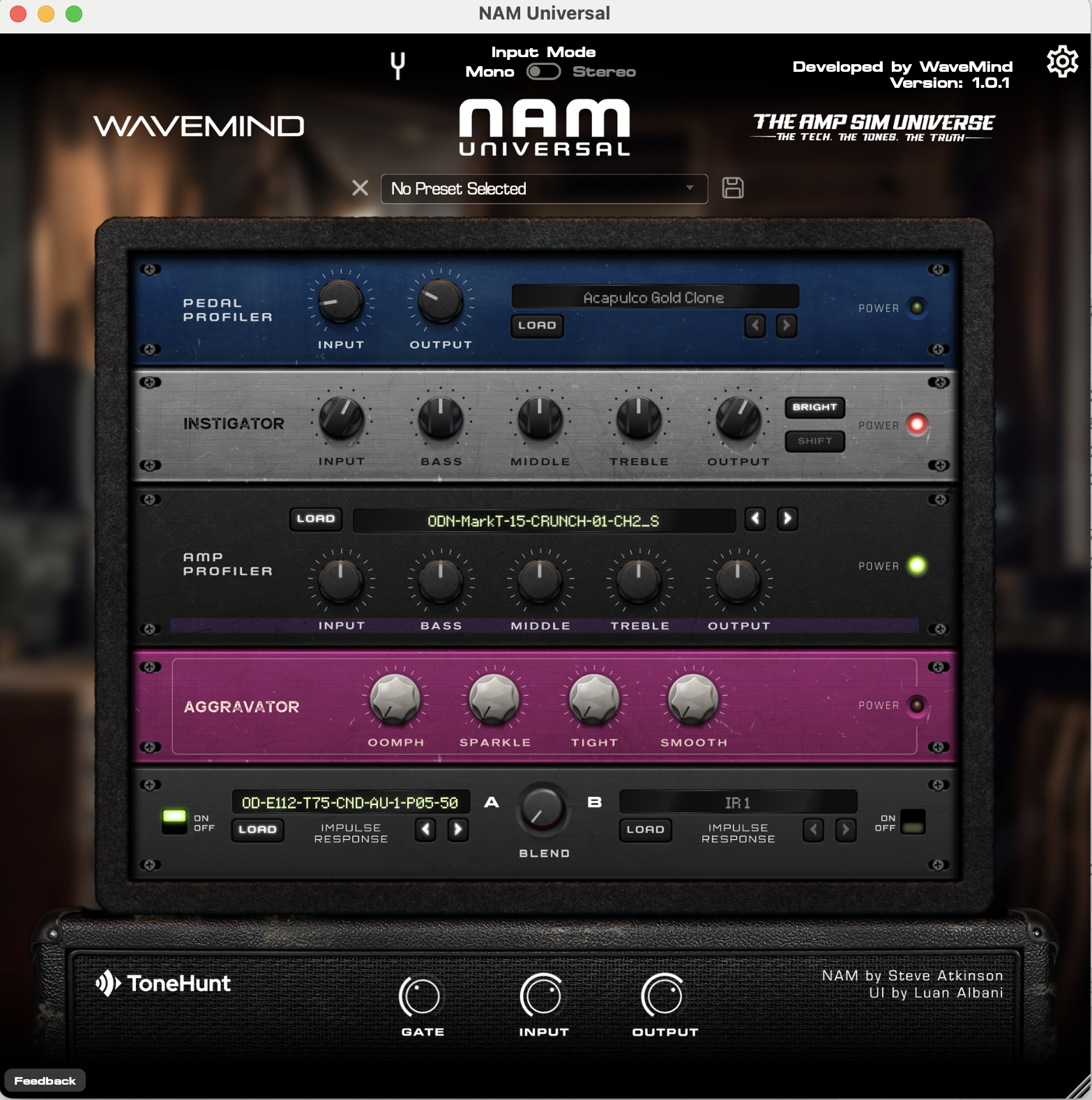Click the bottom OUTPUT knob
The height and width of the screenshot is (1100, 1092).
point(663,995)
